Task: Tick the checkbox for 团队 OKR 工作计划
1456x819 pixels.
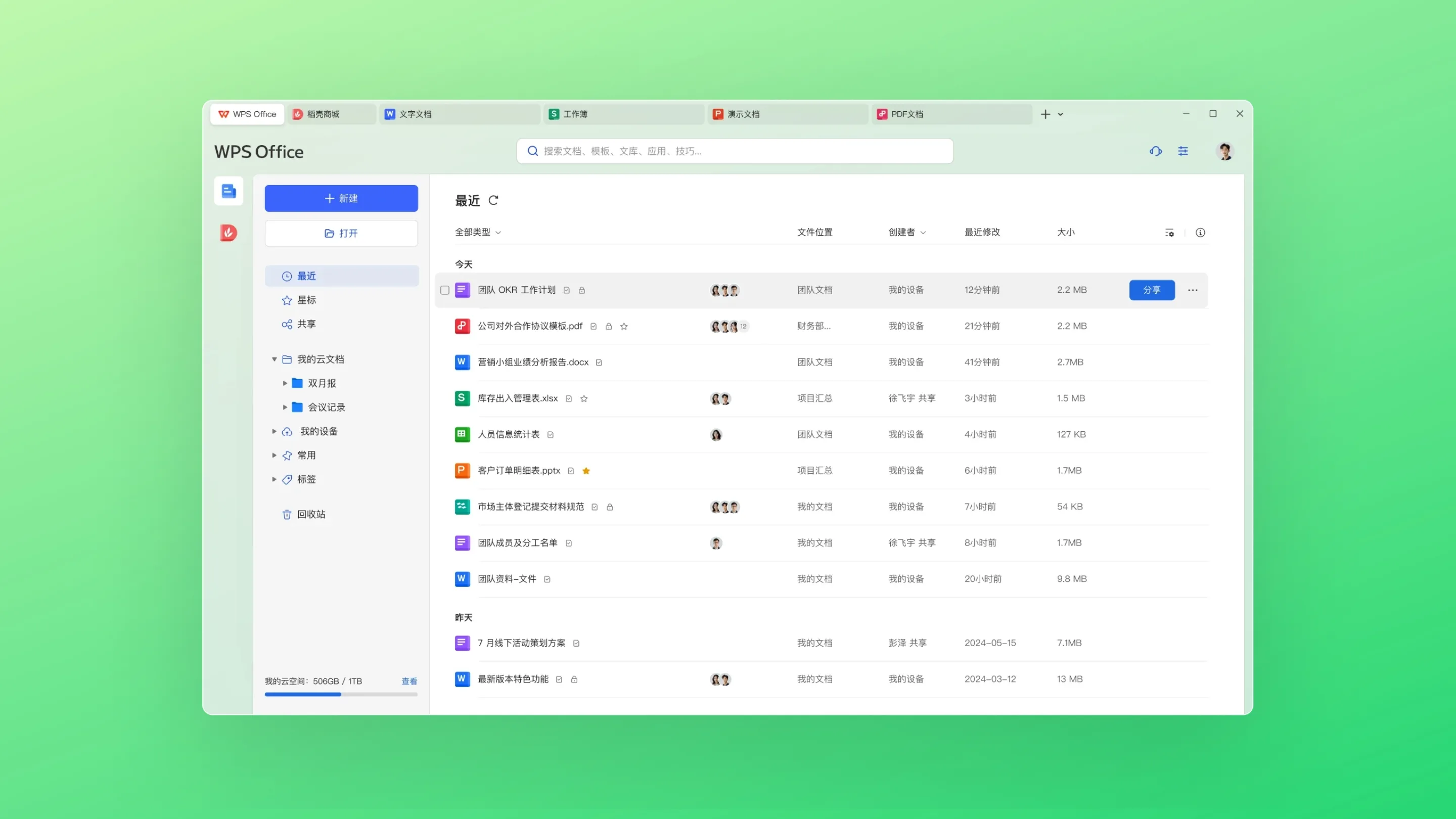Action: [445, 290]
